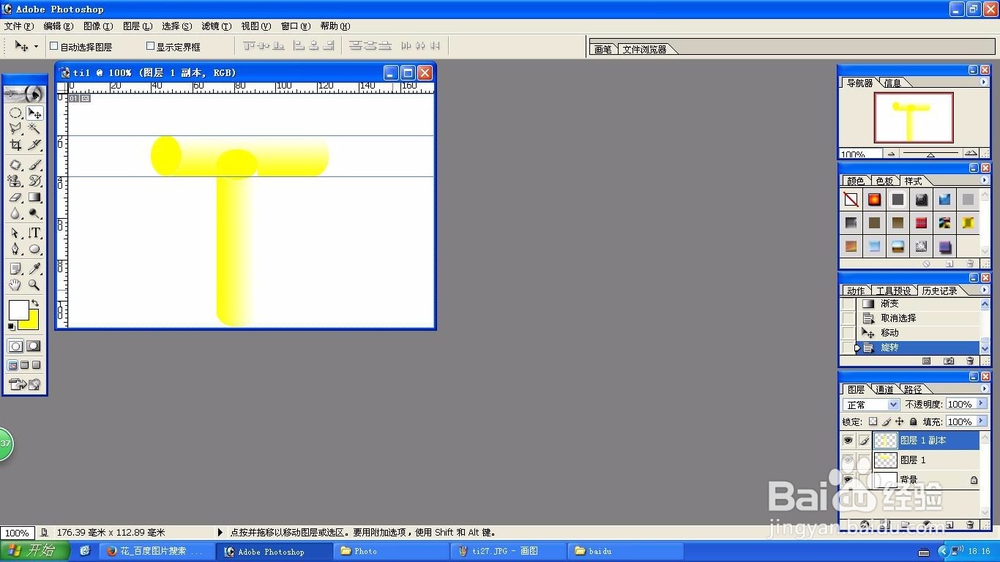This screenshot has width=1000, height=562.
Task: Open the Move tool preset picker arrow
Action: point(36,47)
